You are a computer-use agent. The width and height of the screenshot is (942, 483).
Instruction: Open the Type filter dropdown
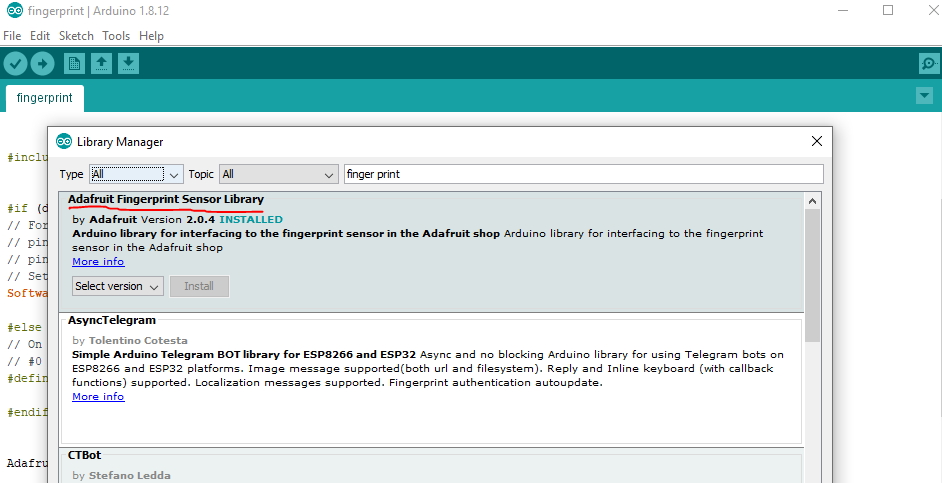[136, 174]
